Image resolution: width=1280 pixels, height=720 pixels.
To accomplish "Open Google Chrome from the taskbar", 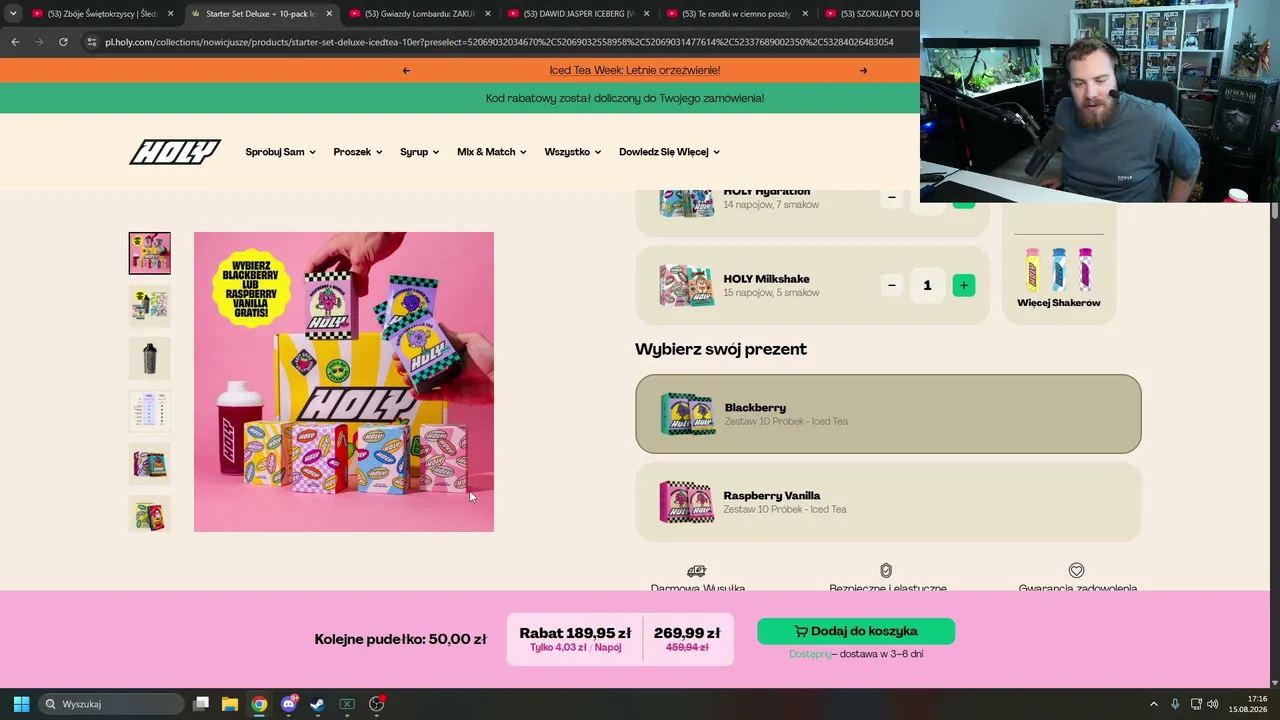I will [259, 704].
